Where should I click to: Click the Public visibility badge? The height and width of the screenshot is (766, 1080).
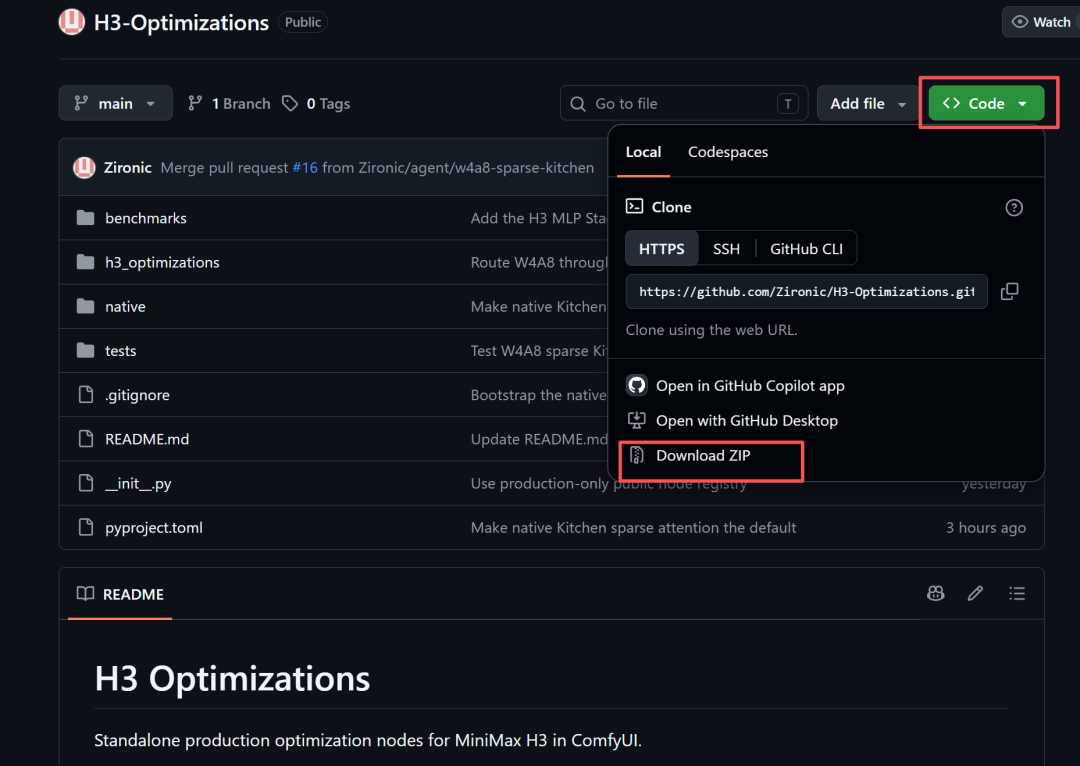click(302, 22)
